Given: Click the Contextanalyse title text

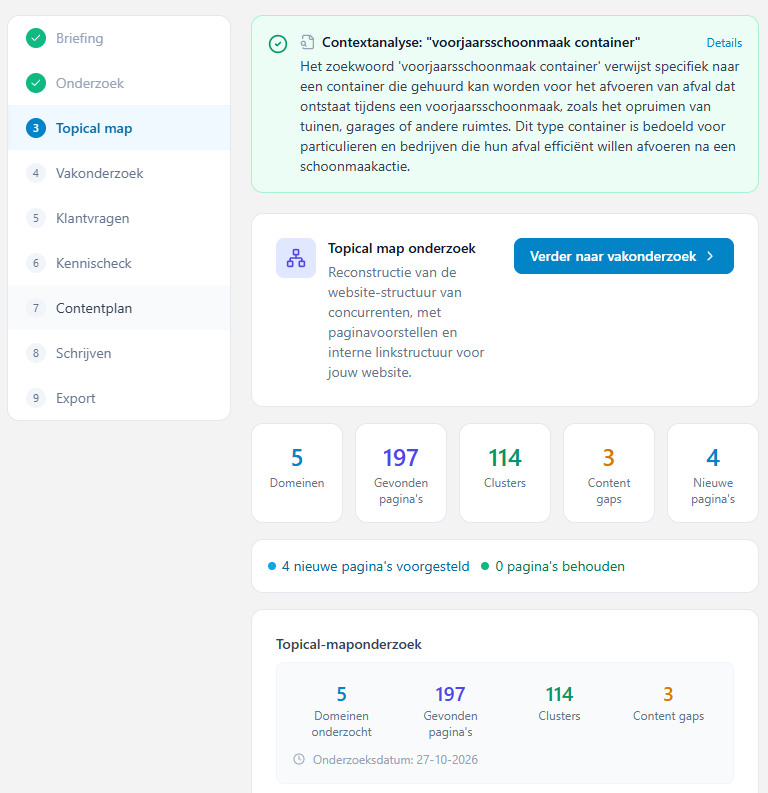Looking at the screenshot, I should click(x=481, y=42).
